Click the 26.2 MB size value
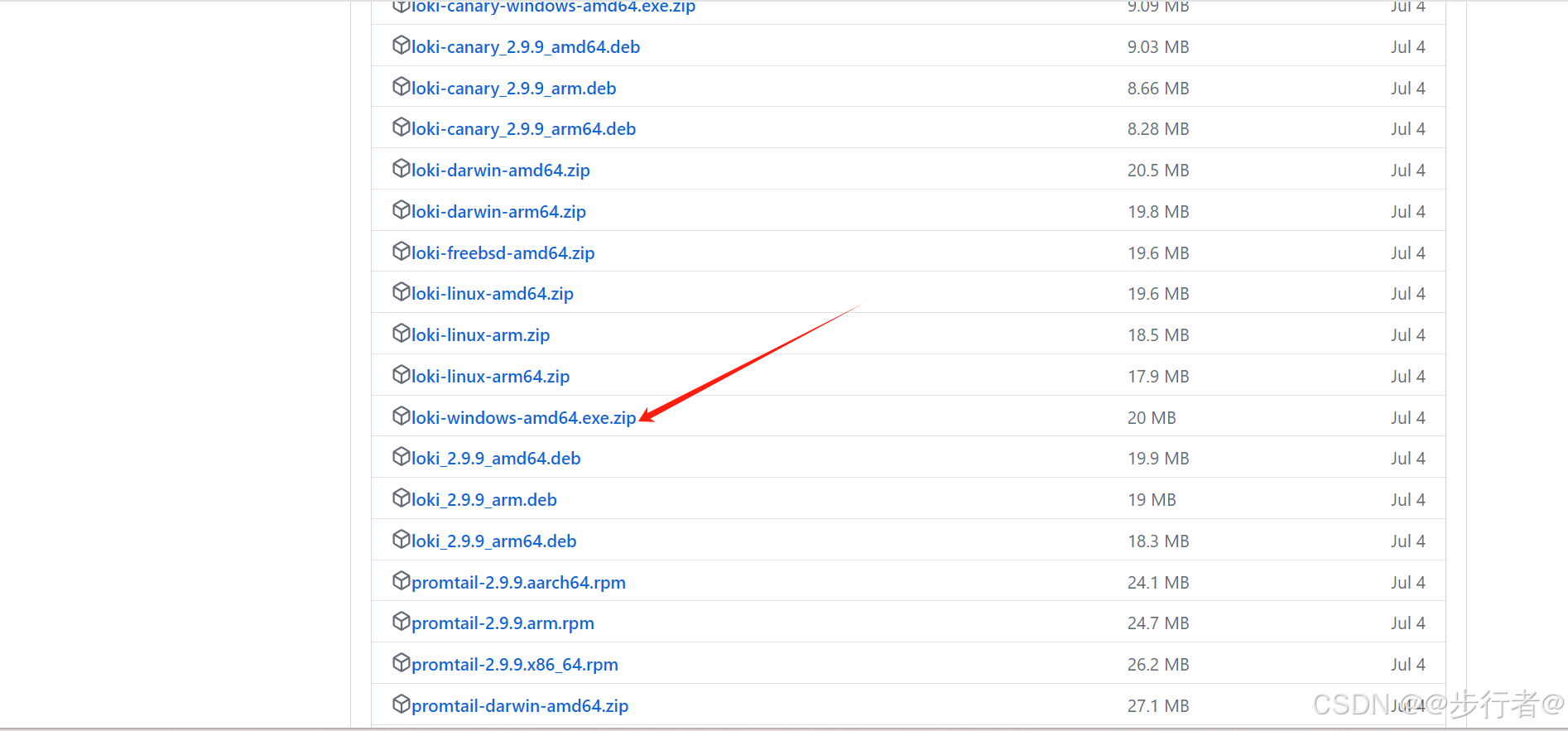This screenshot has height=731, width=1568. [1158, 665]
